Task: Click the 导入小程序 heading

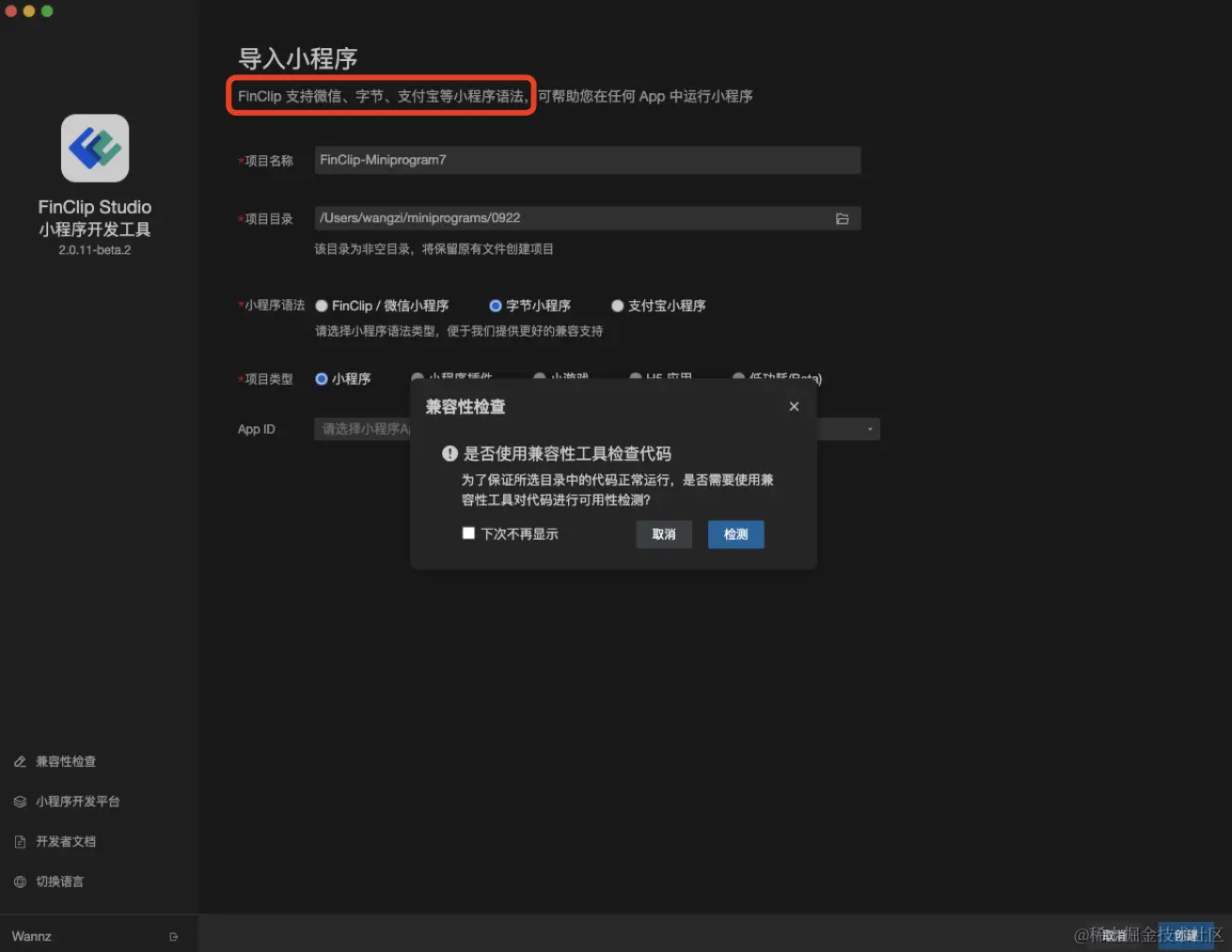Action: 298,58
